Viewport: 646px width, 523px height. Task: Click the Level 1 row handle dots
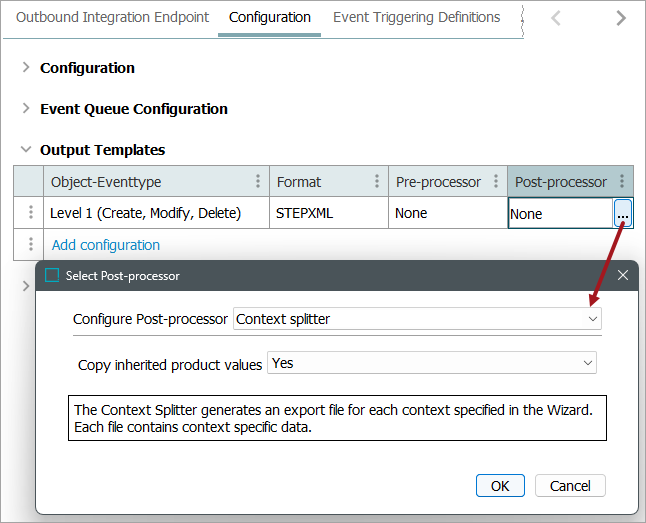31,213
